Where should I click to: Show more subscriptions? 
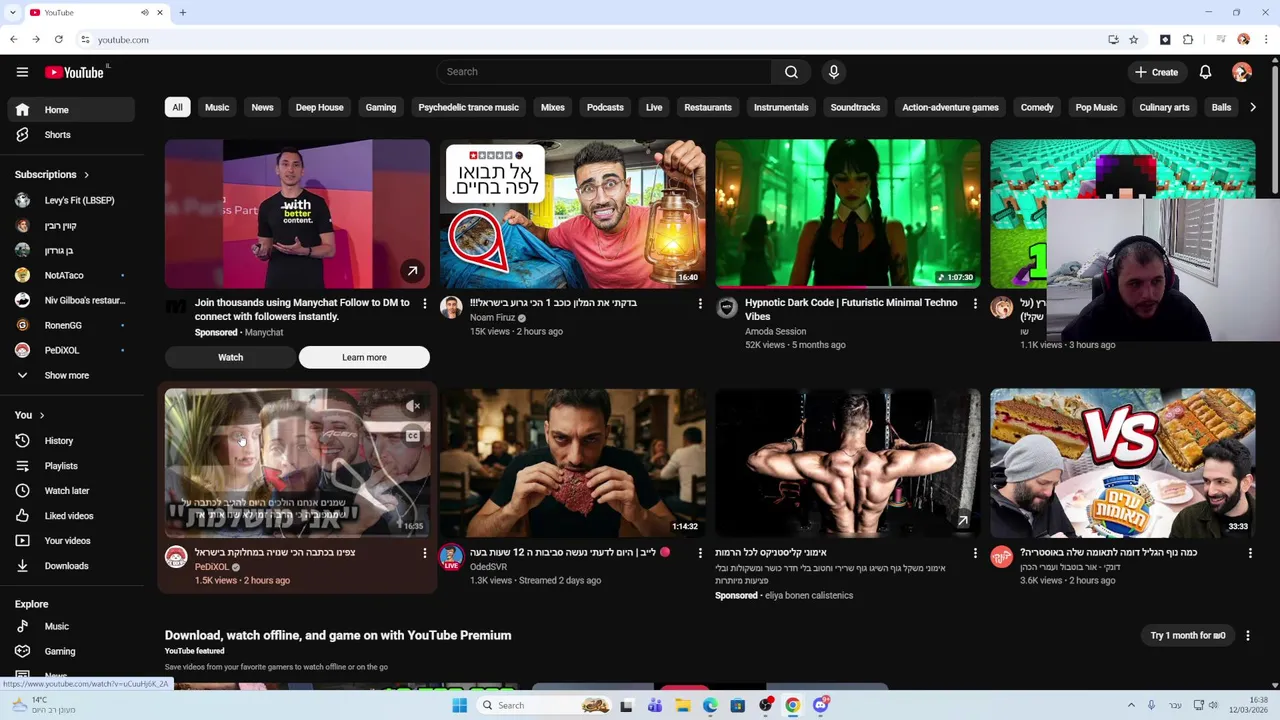69,376
